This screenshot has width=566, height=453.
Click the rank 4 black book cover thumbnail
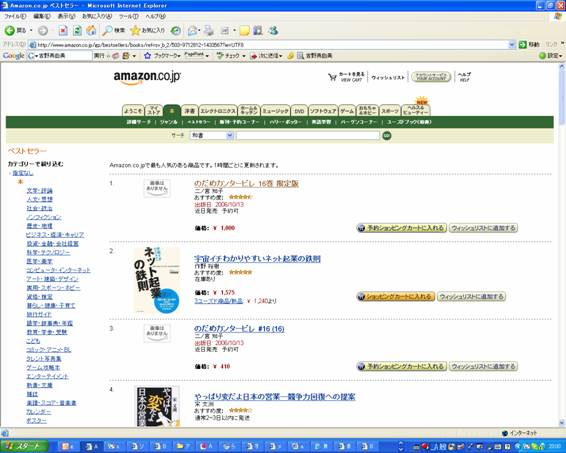(157, 406)
